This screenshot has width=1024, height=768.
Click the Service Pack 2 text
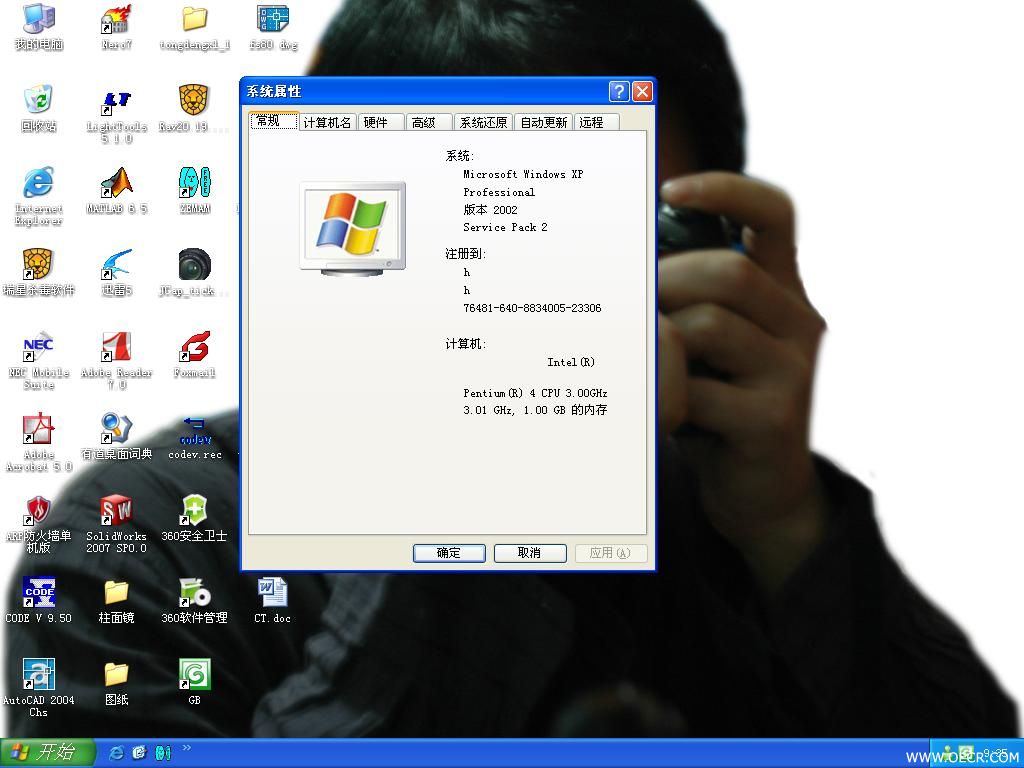(x=505, y=227)
